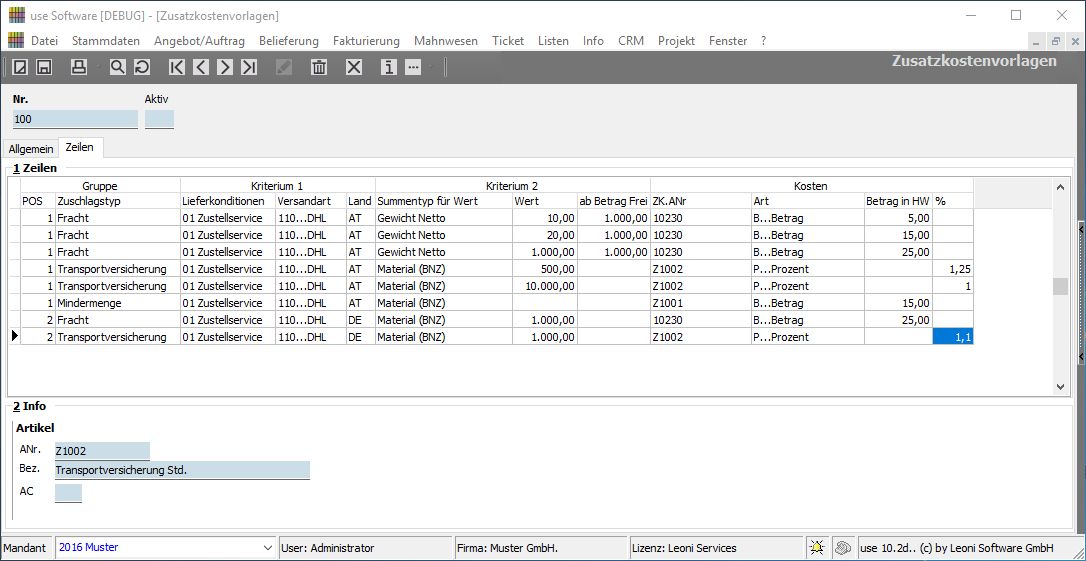Image resolution: width=1086 pixels, height=561 pixels.
Task: Save the record using the floppy disk icon
Action: (x=44, y=67)
